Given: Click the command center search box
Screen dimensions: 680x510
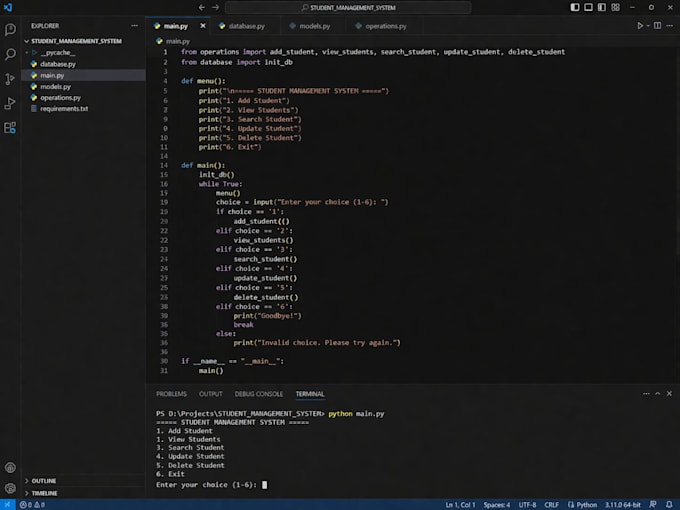Looking at the screenshot, I should tap(348, 7).
